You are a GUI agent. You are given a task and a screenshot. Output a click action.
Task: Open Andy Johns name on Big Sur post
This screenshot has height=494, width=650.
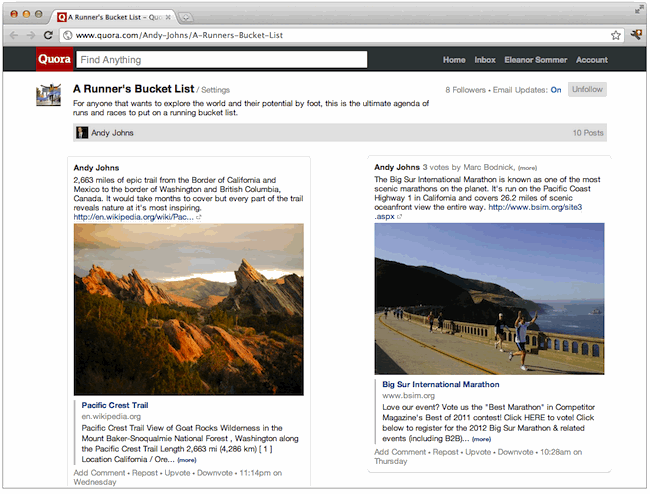click(x=397, y=167)
